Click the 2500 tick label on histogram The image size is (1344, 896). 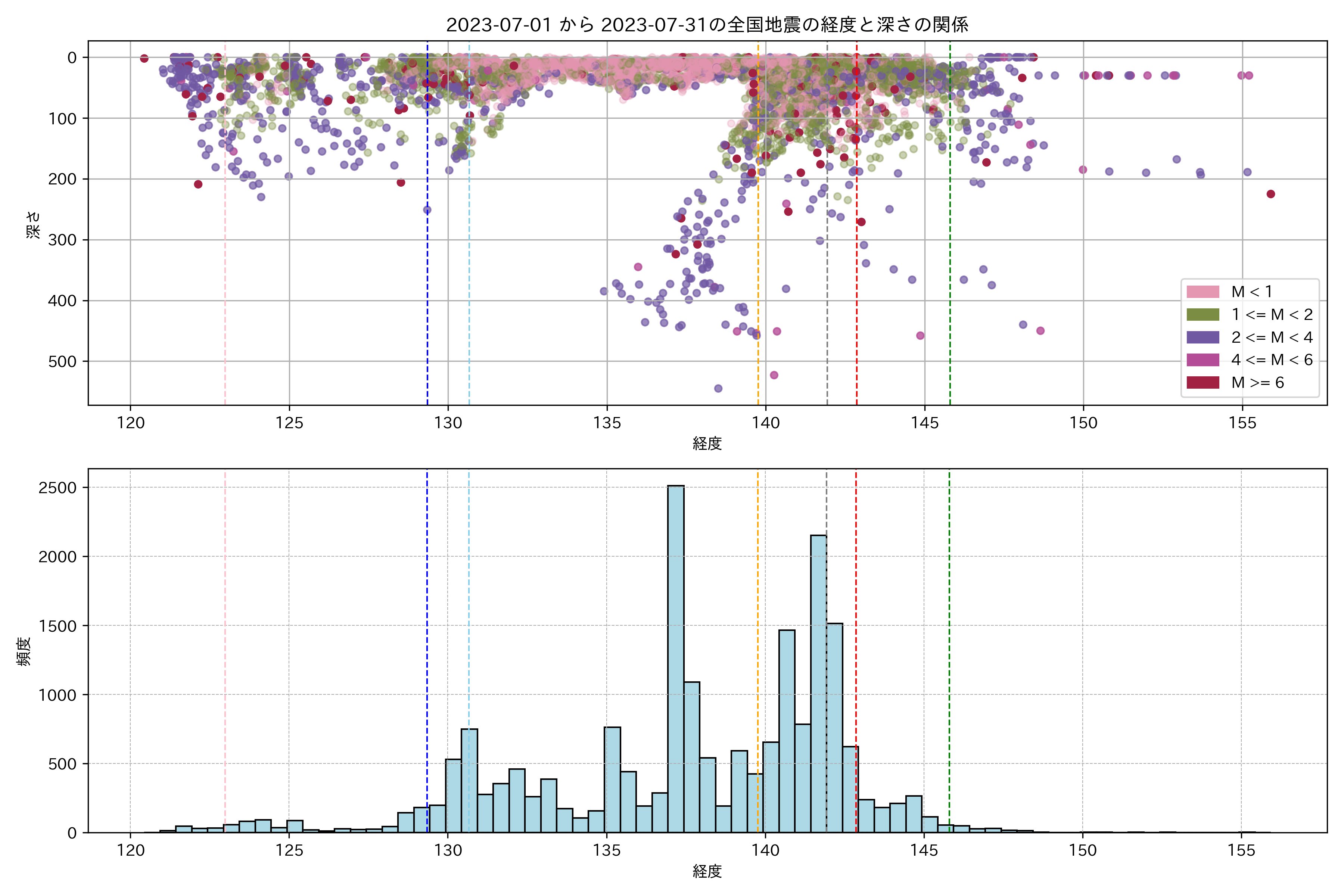(x=57, y=488)
